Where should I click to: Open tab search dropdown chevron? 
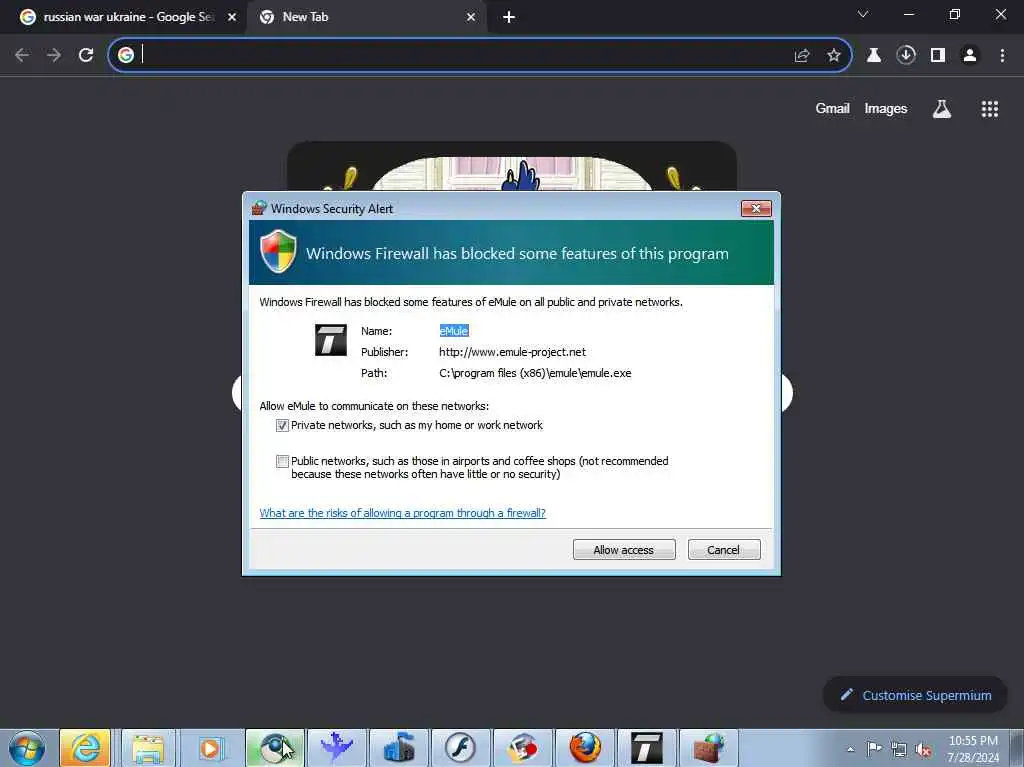point(863,14)
